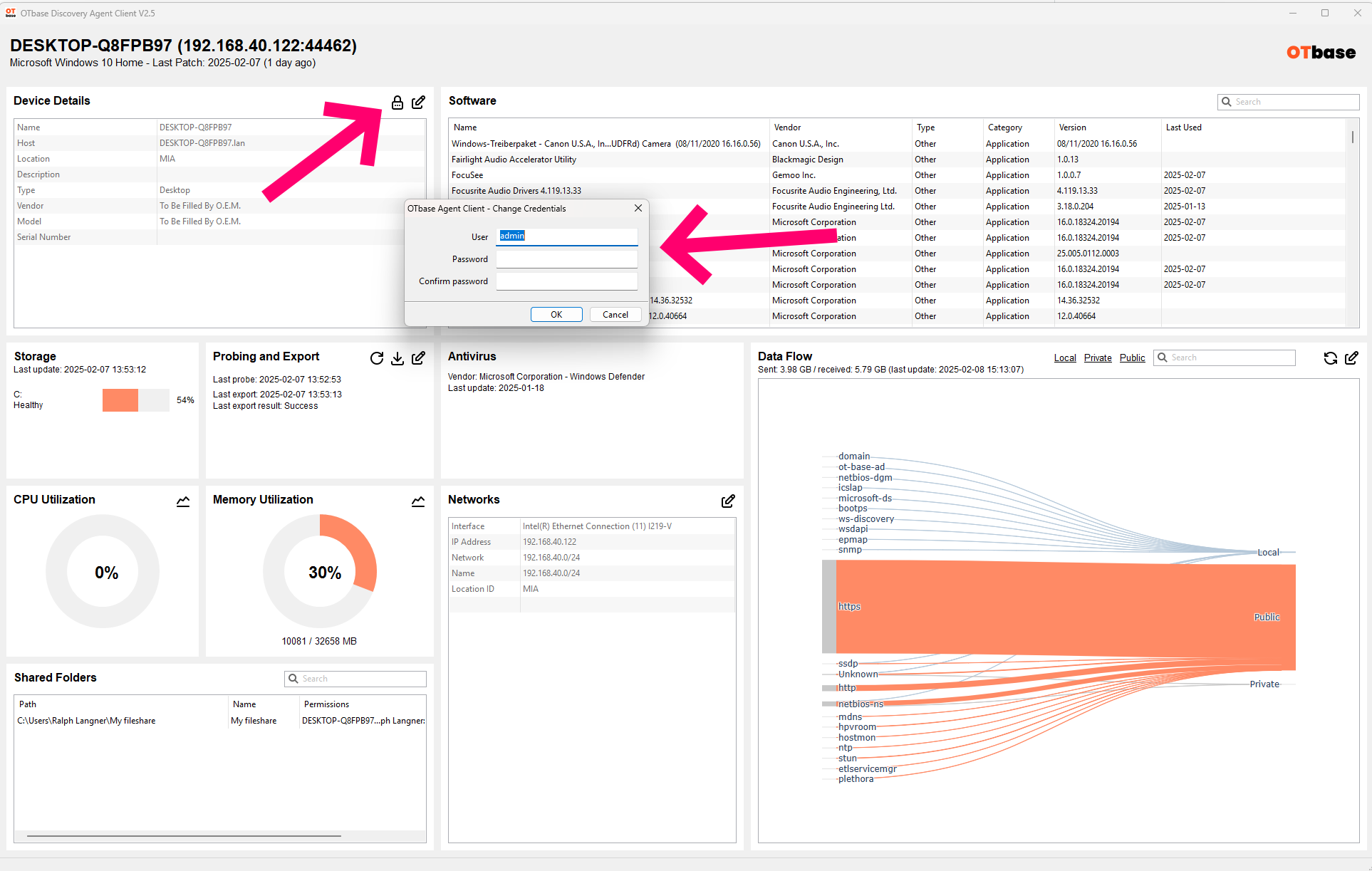The width and height of the screenshot is (1372, 871).
Task: Click the C: storage usage bar
Action: click(136, 400)
